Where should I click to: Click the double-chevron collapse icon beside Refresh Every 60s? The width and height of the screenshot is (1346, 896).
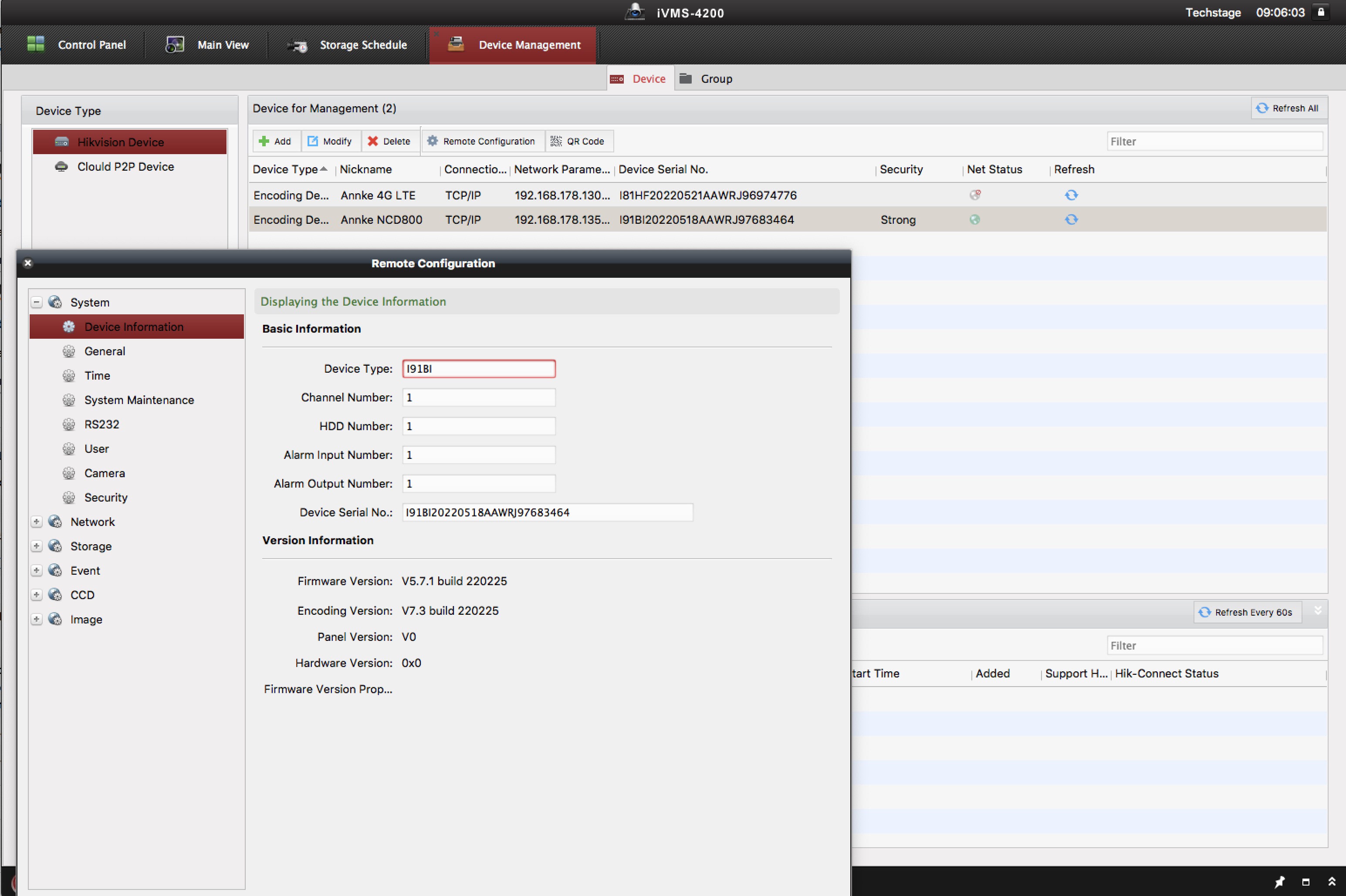point(1318,610)
